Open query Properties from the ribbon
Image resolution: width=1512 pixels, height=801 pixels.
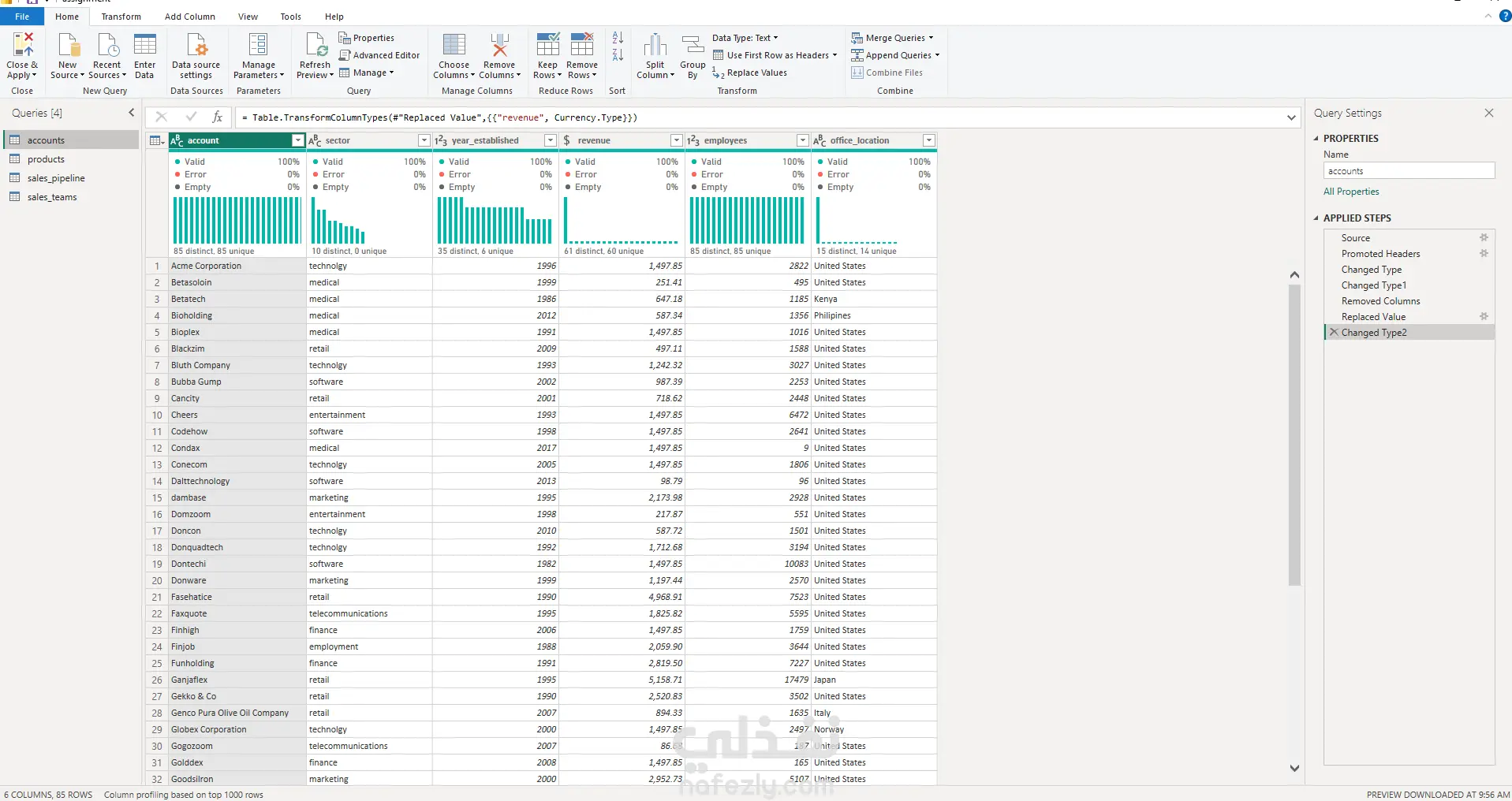click(367, 38)
